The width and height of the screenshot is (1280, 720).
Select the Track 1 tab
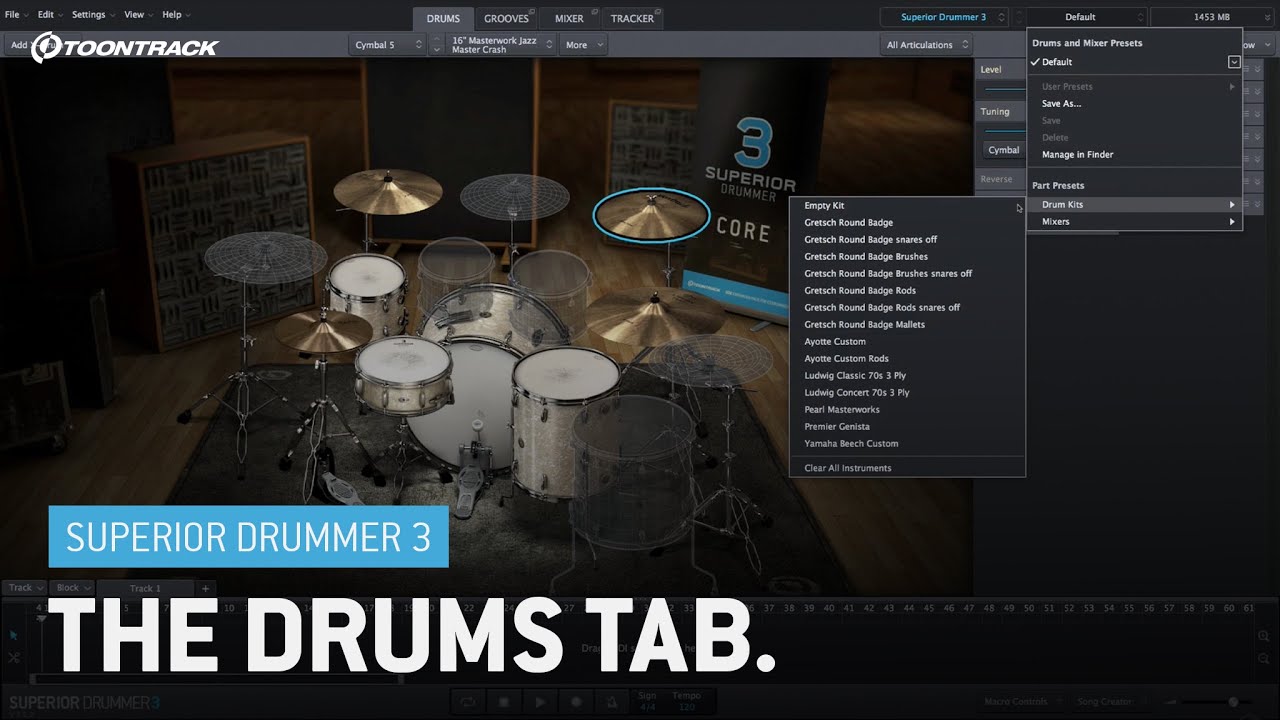point(145,588)
